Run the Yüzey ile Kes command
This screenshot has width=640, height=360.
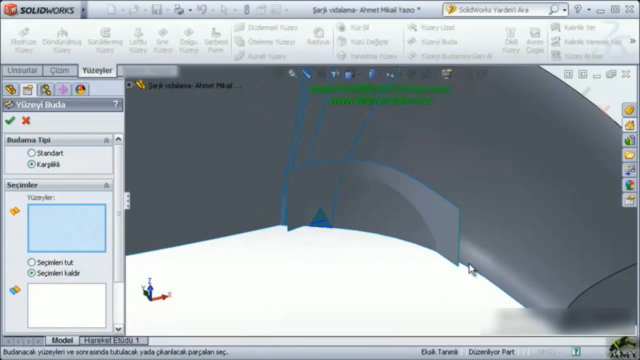577,56
